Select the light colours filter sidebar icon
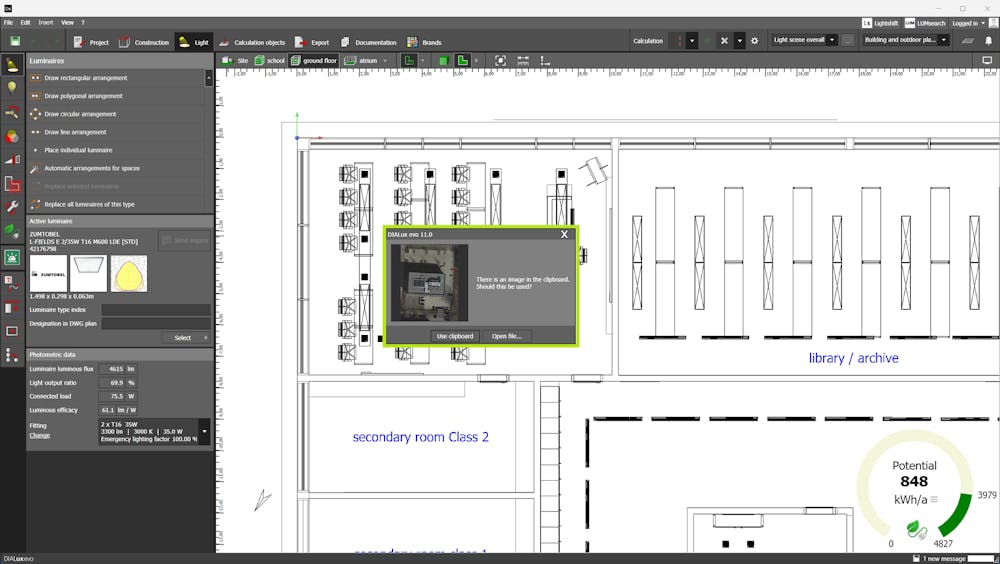Screen dimensions: 1000x564 point(12,136)
